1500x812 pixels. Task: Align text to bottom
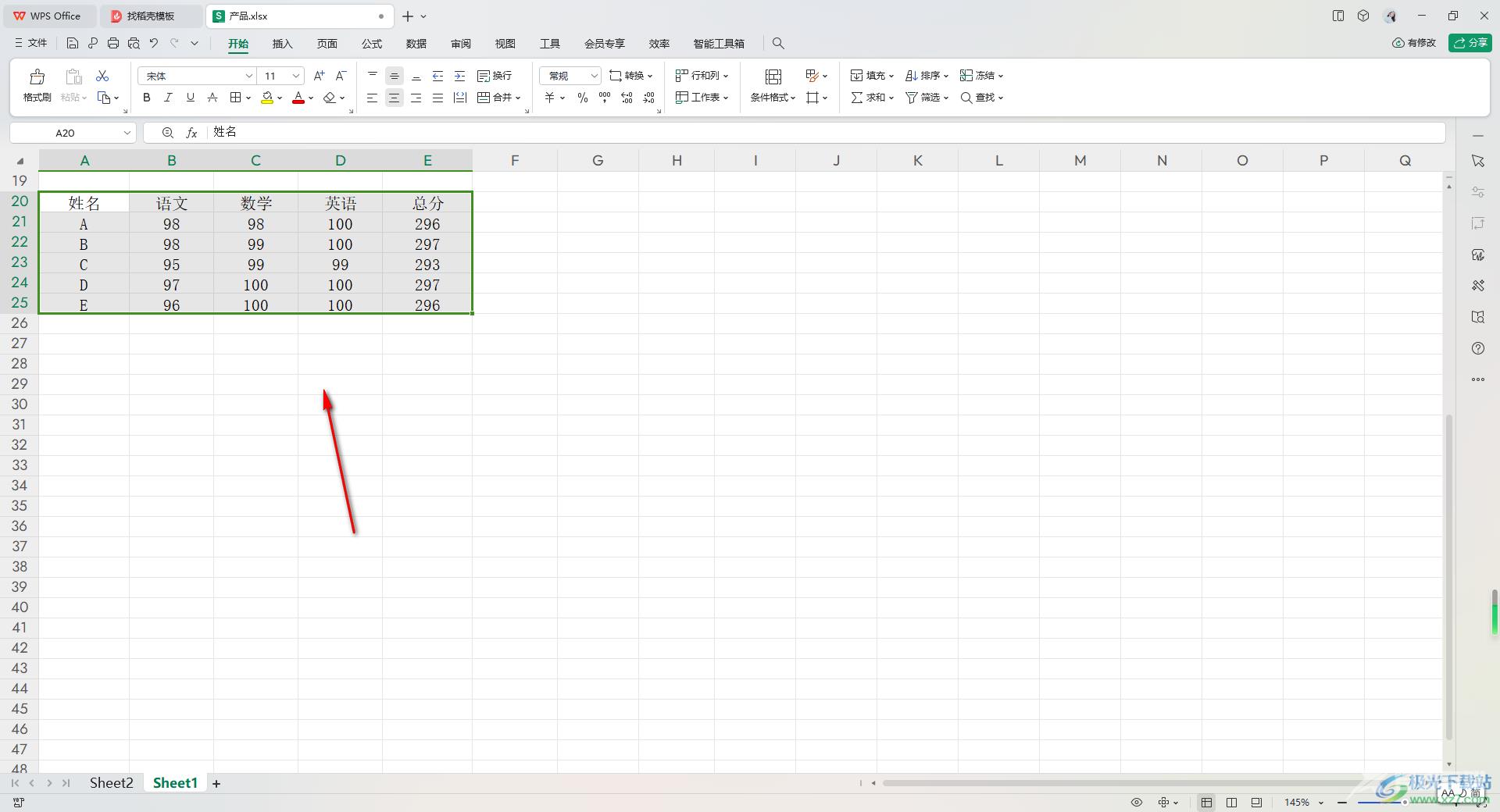pyautogui.click(x=416, y=76)
